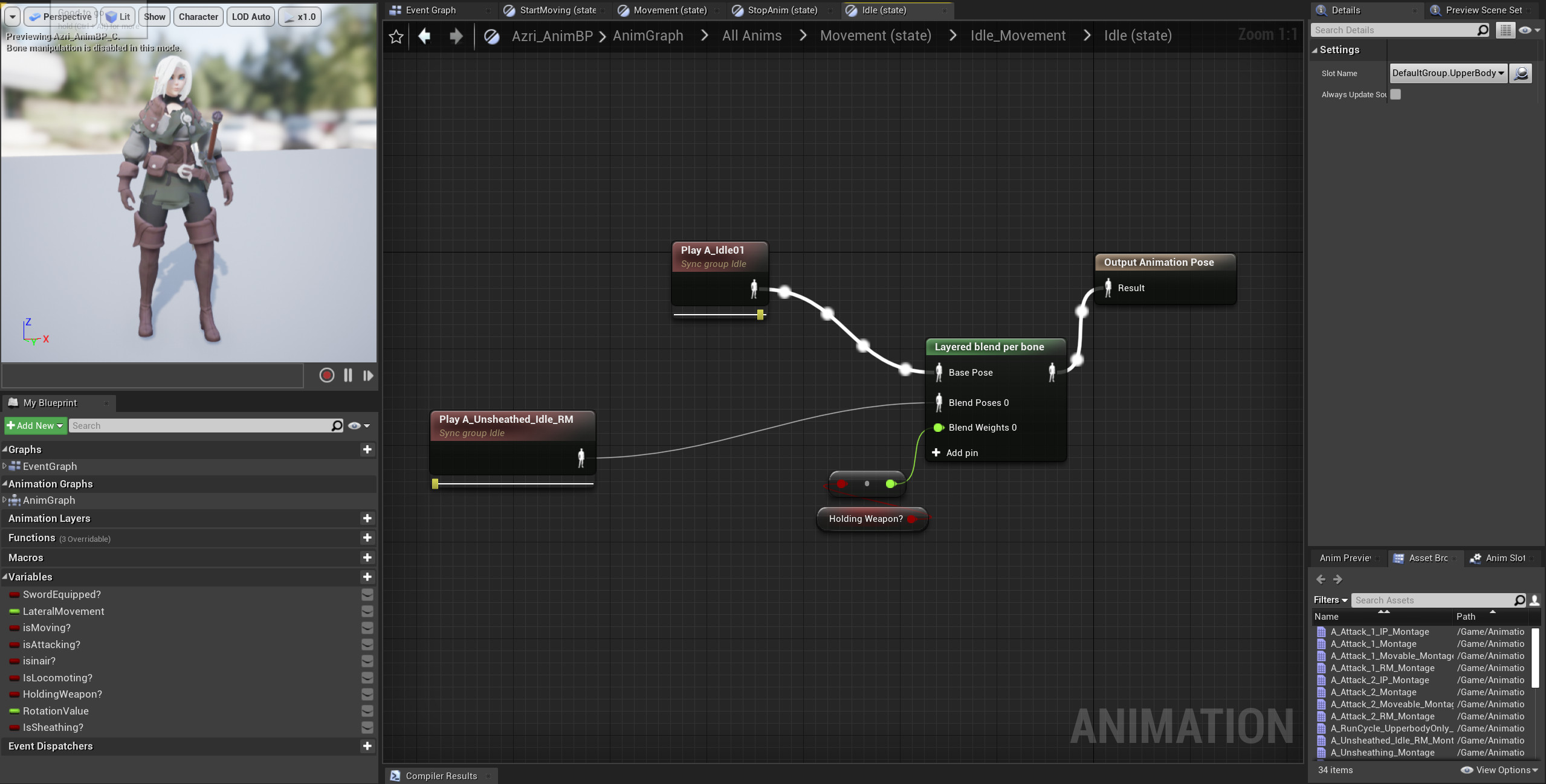This screenshot has width=1546, height=784.
Task: Click the Compiler Results icon at the bottom
Action: [x=396, y=776]
